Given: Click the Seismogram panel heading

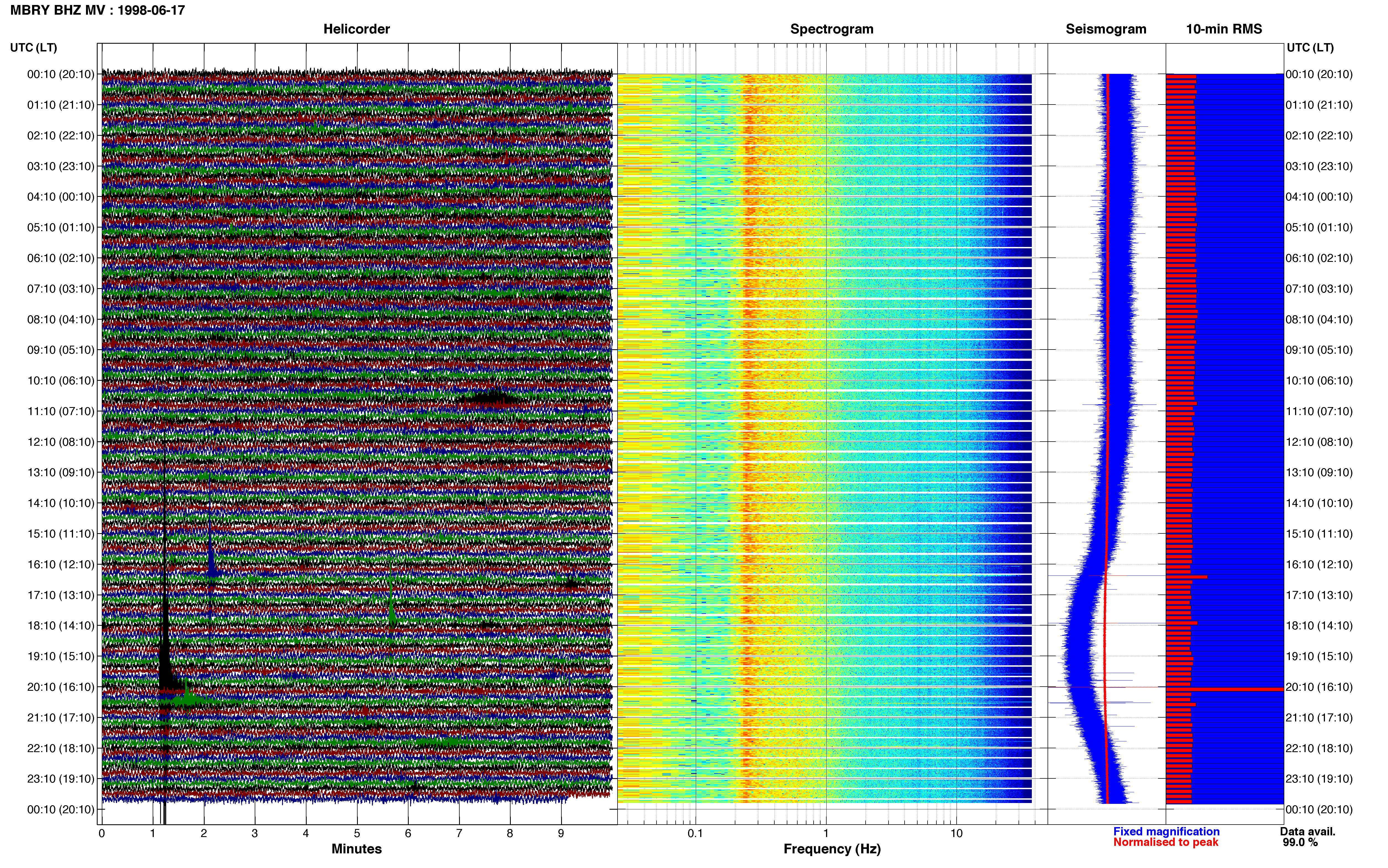Looking at the screenshot, I should point(1106,29).
